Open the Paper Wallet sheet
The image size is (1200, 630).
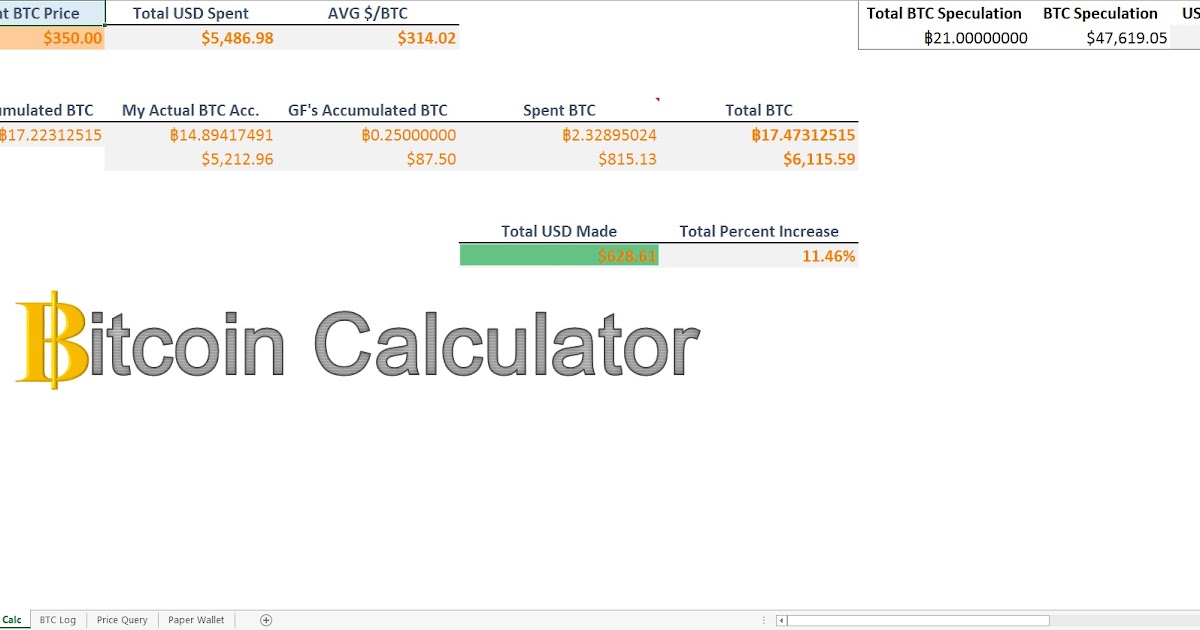pyautogui.click(x=196, y=620)
